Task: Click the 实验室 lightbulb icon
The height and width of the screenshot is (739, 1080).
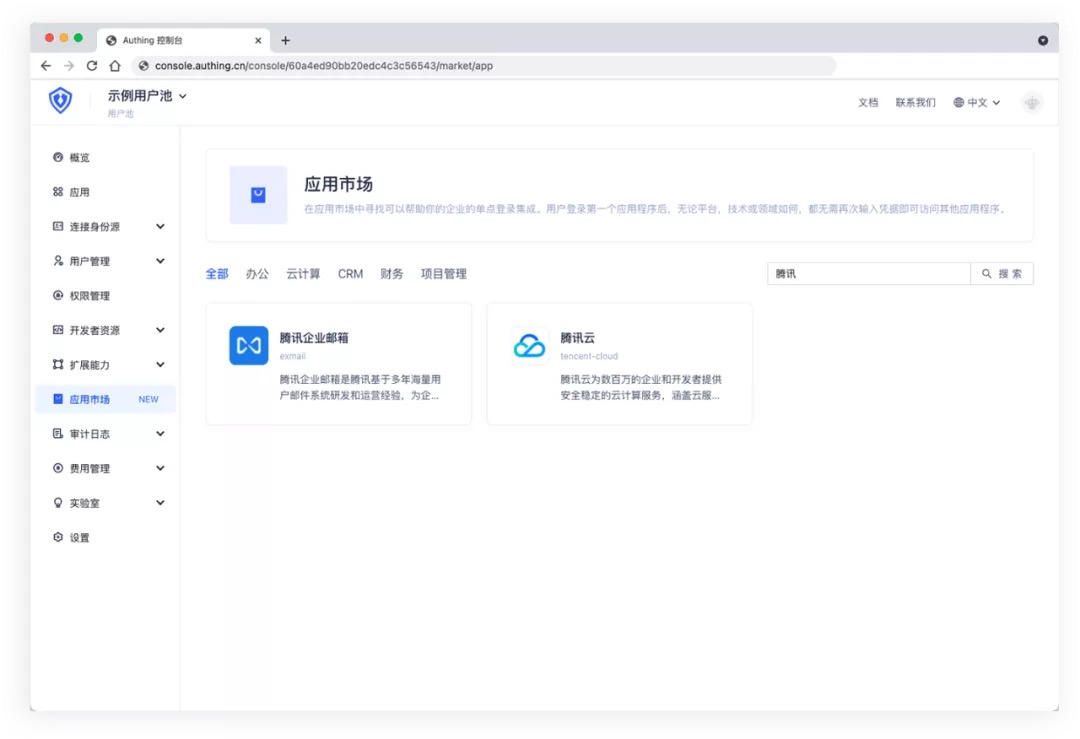Action: [x=58, y=503]
